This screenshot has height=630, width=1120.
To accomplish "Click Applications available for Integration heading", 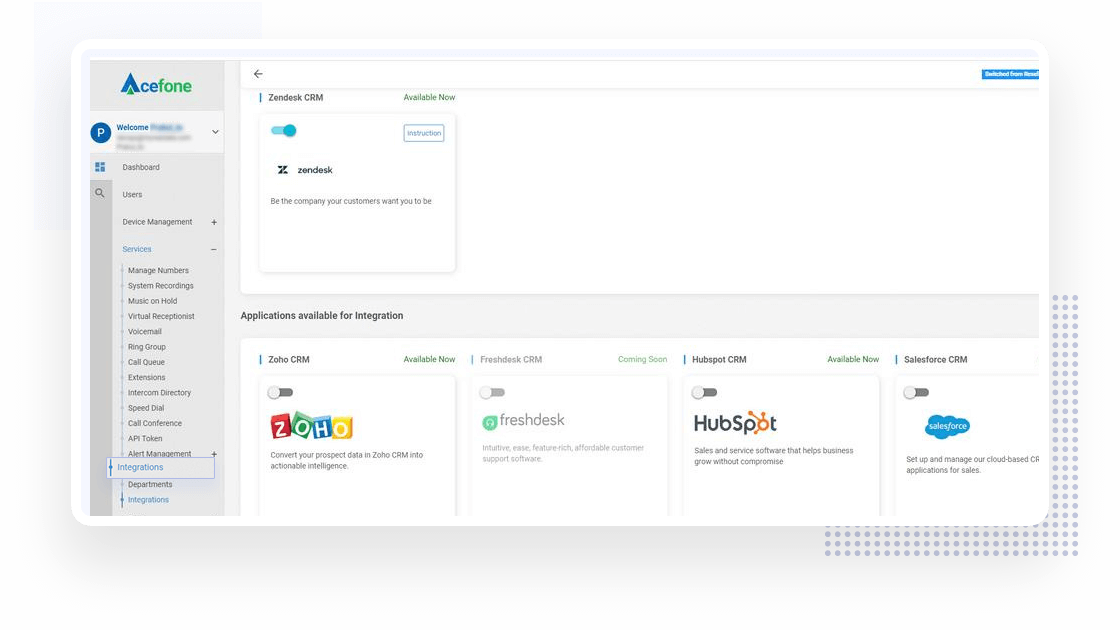I will pos(321,316).
